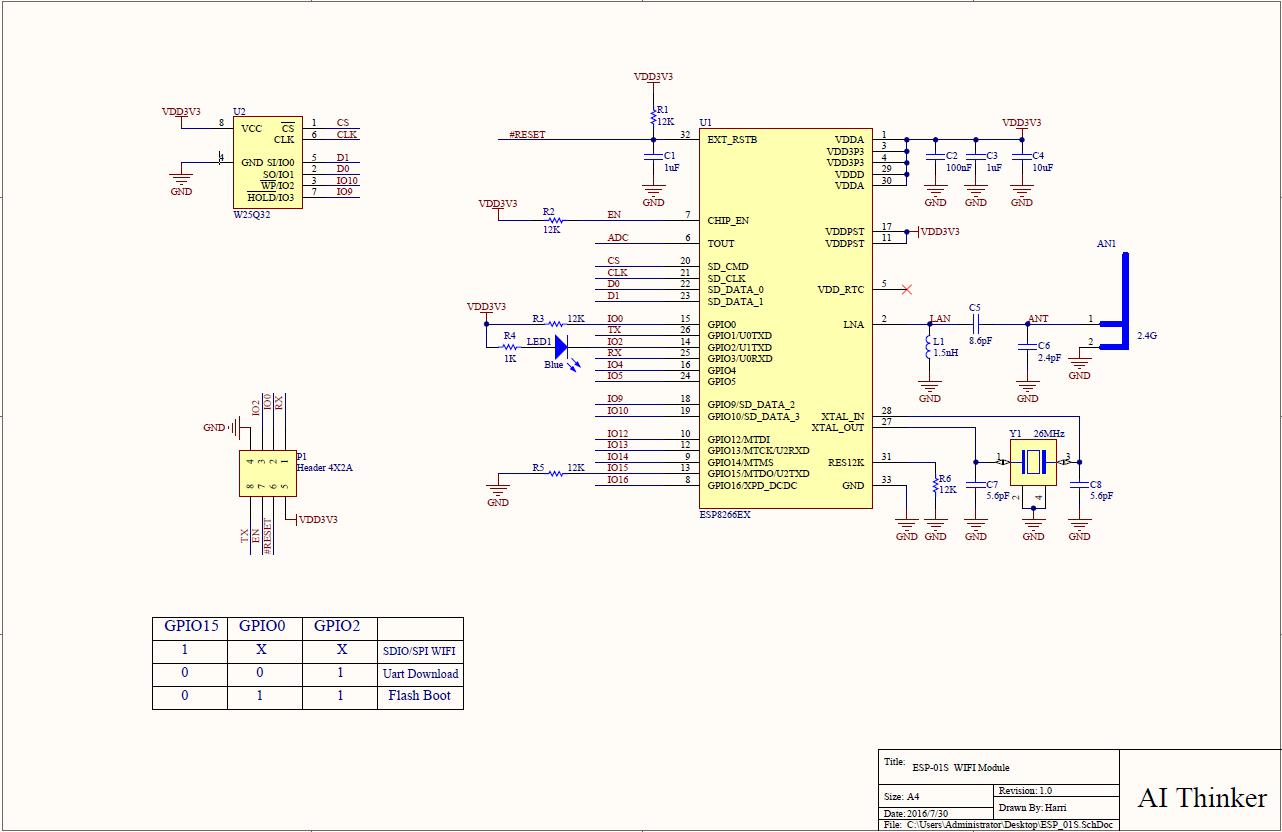Click the GND symbol of flash chip U2

pos(181,183)
